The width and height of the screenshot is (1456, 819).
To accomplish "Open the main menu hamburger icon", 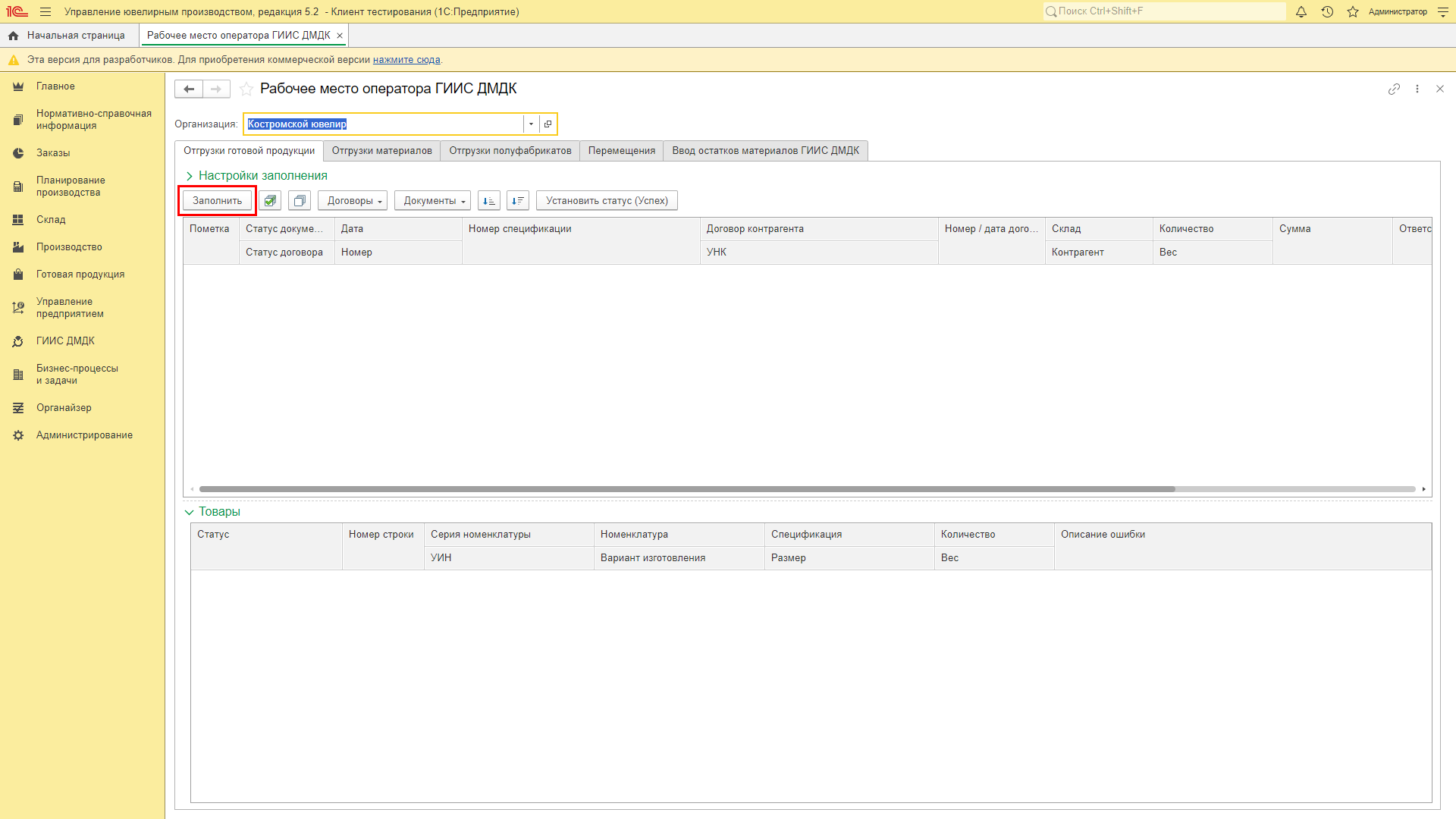I will coord(45,12).
